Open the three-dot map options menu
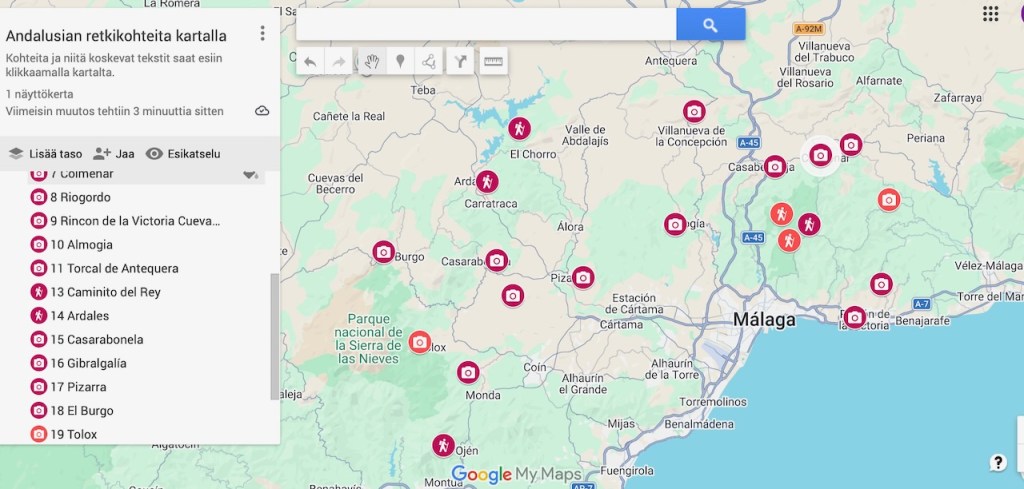The width and height of the screenshot is (1024, 489). [x=263, y=34]
